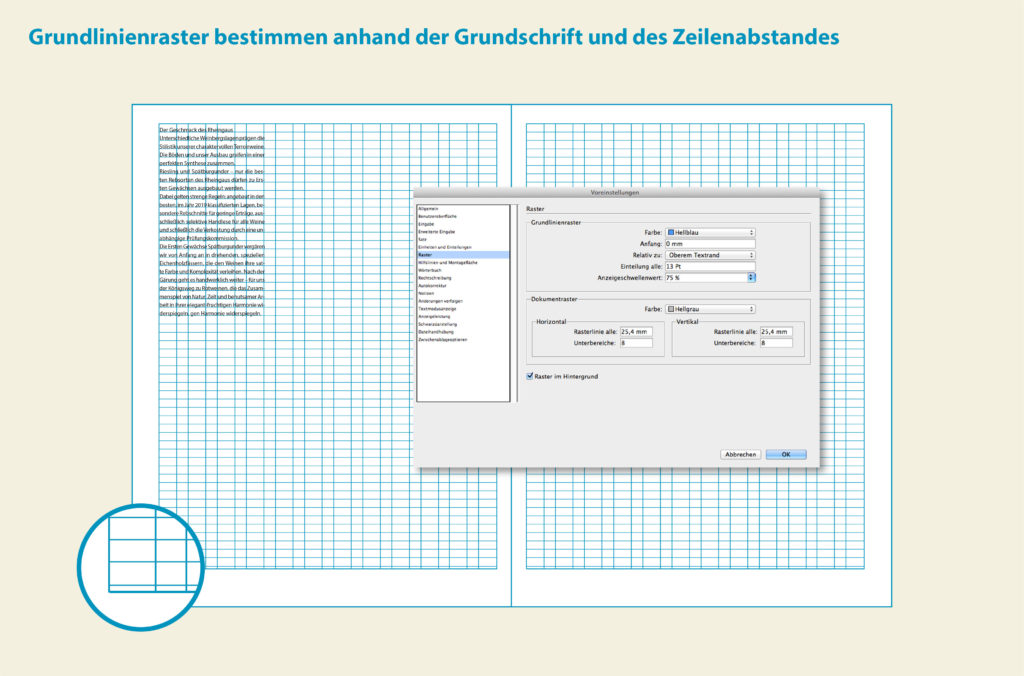
Task: Edit the "Einteilung alle" field
Action: (x=709, y=266)
